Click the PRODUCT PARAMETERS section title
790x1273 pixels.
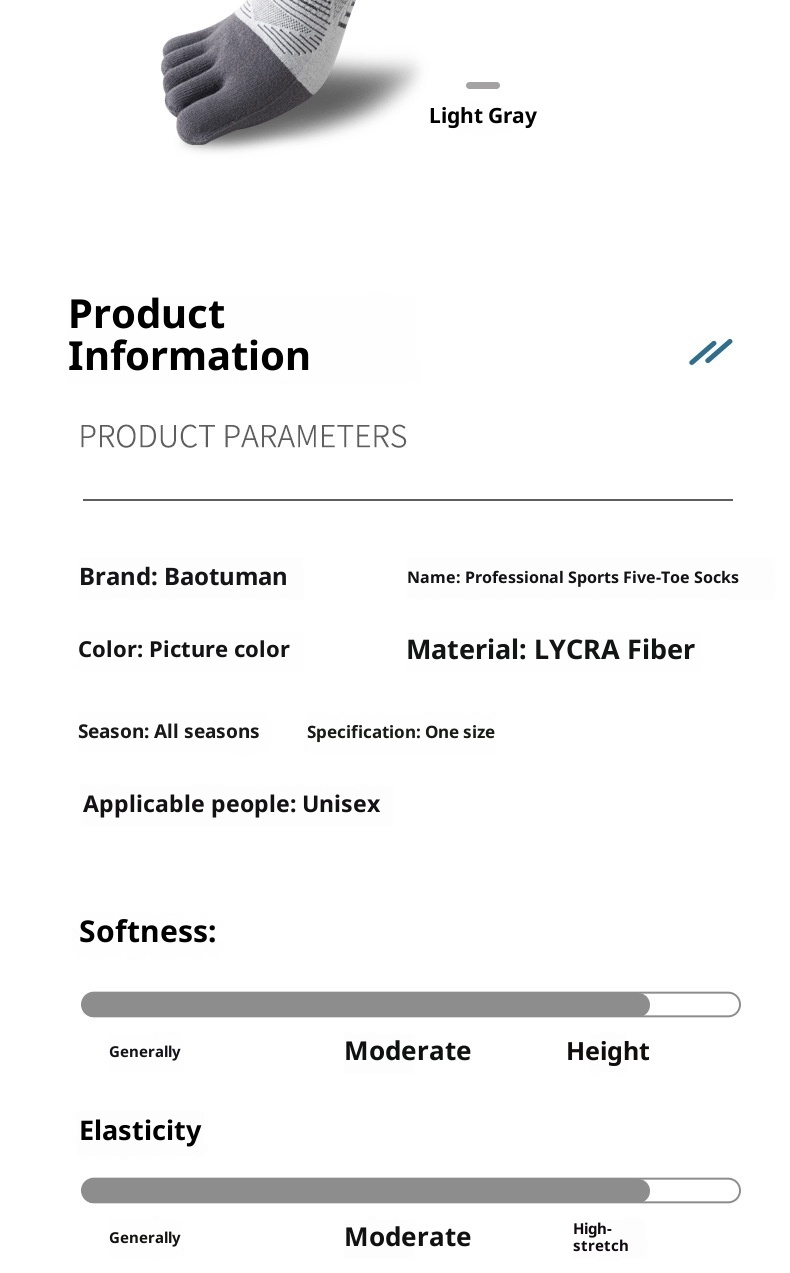tap(243, 436)
